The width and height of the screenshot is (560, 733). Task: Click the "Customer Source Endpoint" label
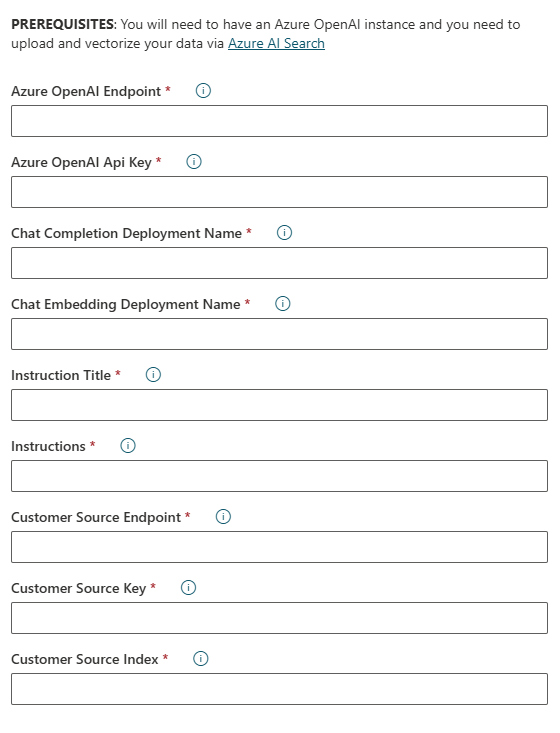(x=96, y=517)
